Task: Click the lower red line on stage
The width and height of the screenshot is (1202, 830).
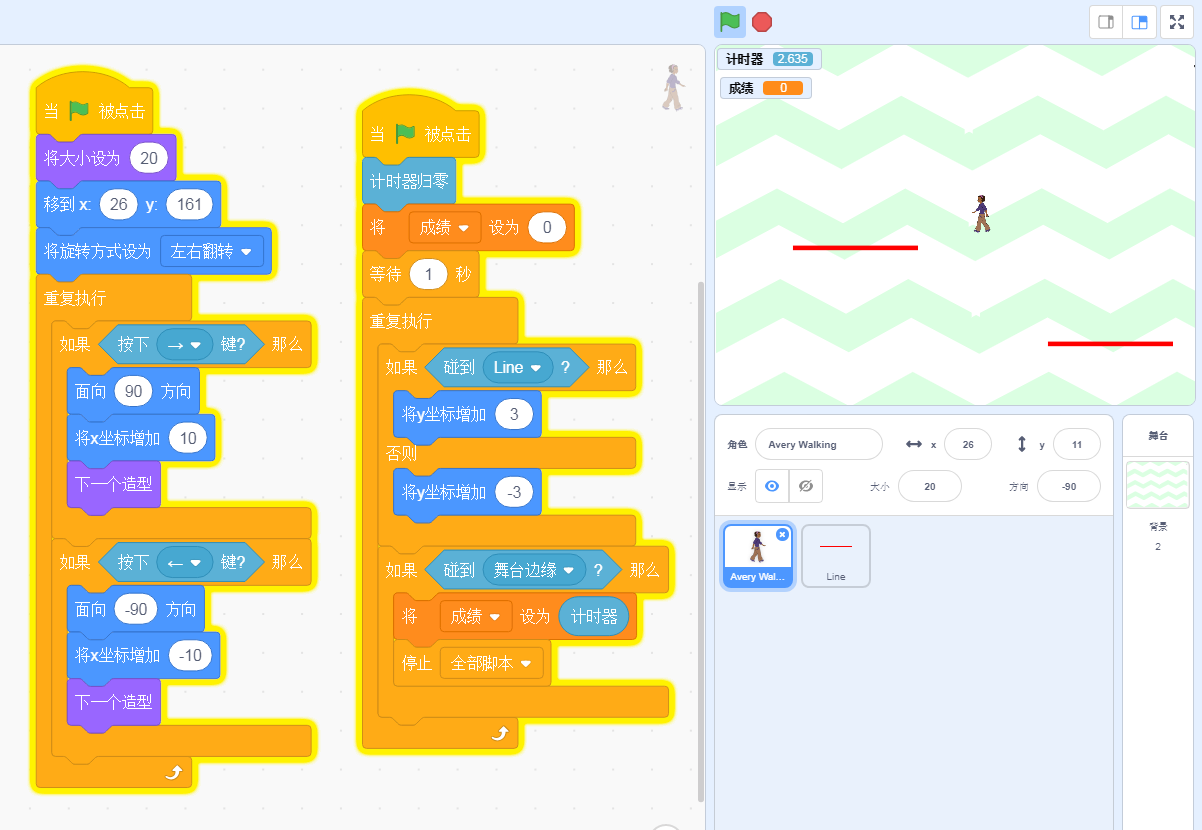Action: [1110, 344]
